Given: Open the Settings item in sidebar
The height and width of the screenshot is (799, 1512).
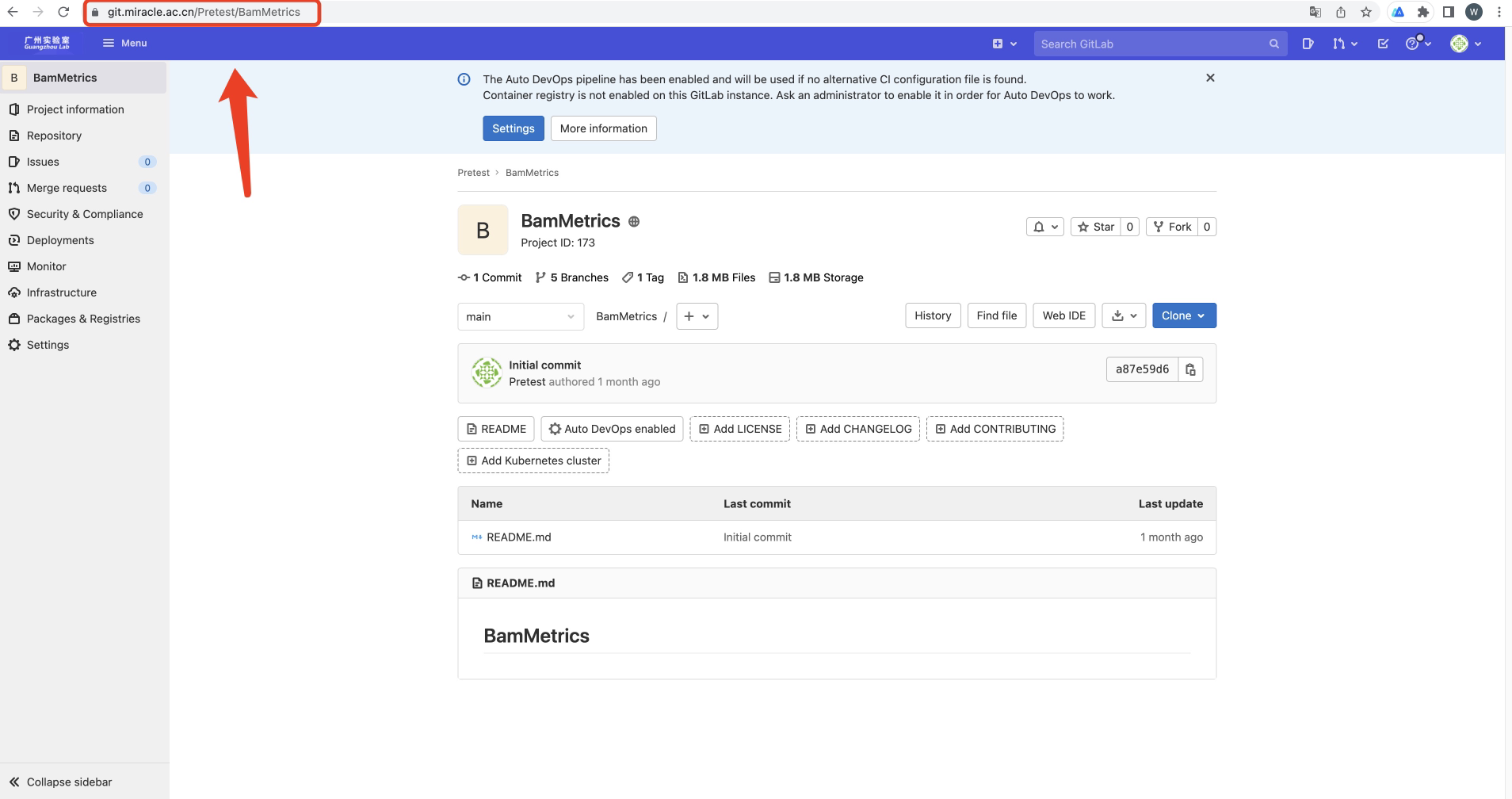Looking at the screenshot, I should pyautogui.click(x=48, y=345).
